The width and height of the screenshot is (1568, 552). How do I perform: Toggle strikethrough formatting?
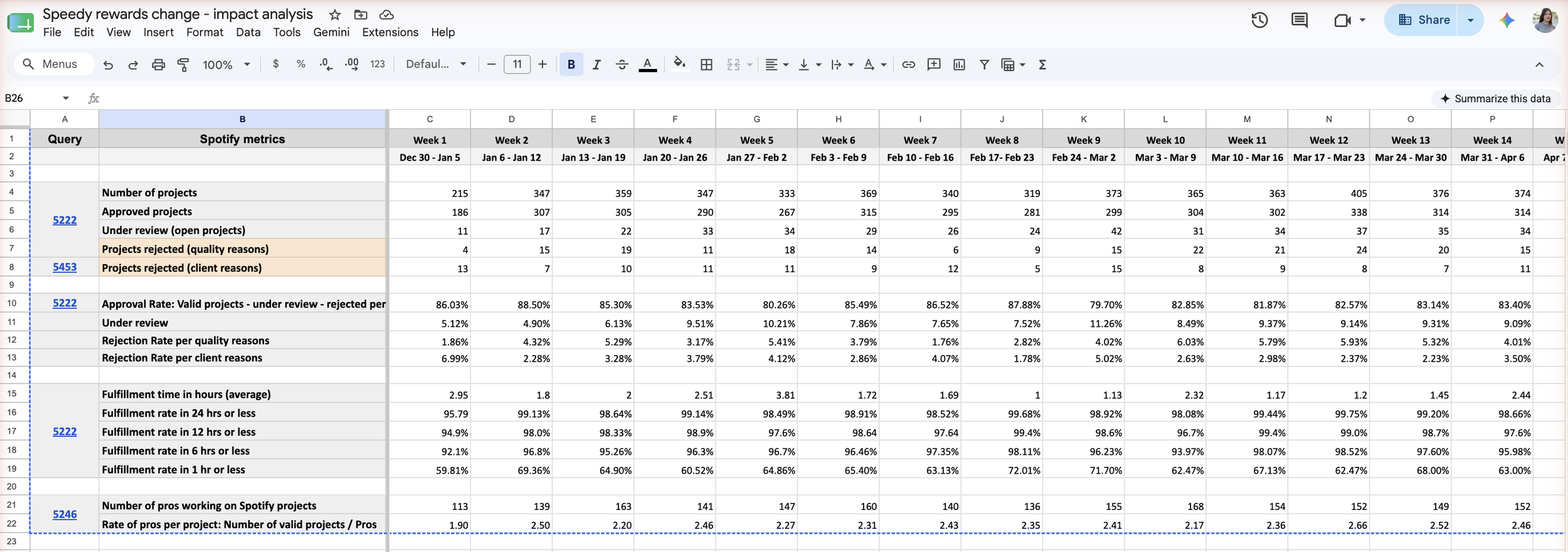(x=622, y=65)
